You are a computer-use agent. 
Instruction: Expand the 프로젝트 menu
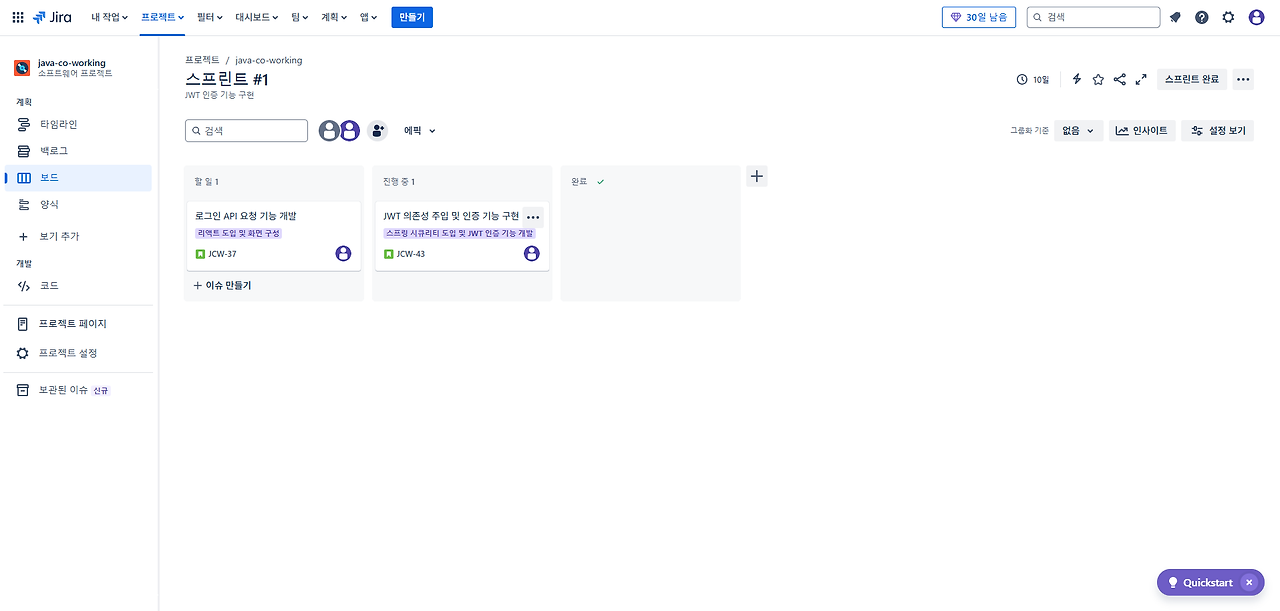pyautogui.click(x=163, y=17)
